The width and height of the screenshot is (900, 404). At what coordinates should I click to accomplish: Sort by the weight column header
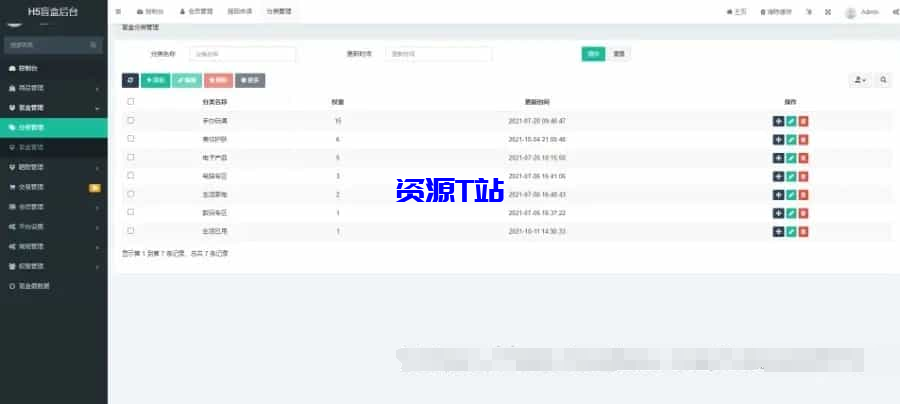pyautogui.click(x=338, y=102)
